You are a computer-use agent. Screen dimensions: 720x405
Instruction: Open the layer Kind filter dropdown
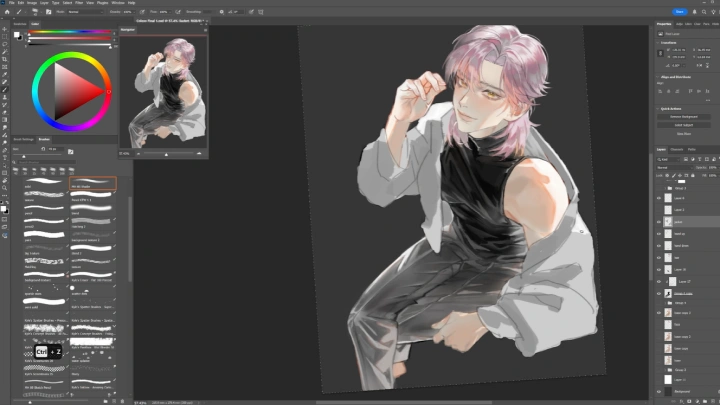(x=669, y=159)
